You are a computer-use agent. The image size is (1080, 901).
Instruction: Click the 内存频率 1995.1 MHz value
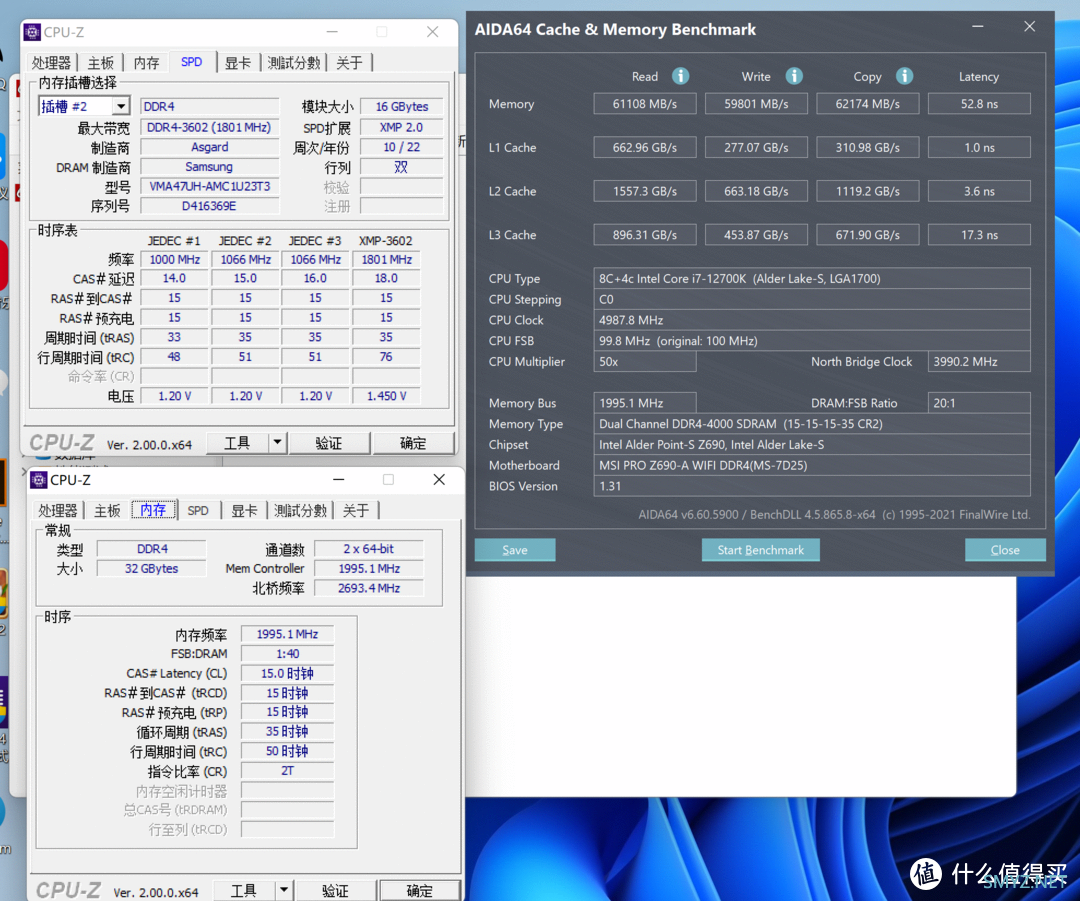[287, 634]
